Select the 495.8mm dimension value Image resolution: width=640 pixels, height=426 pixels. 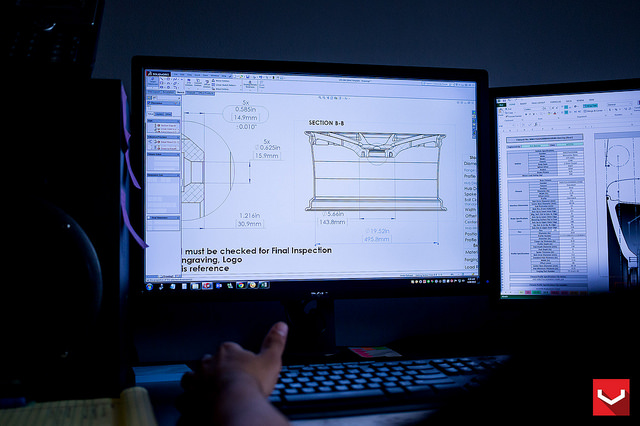[376, 239]
